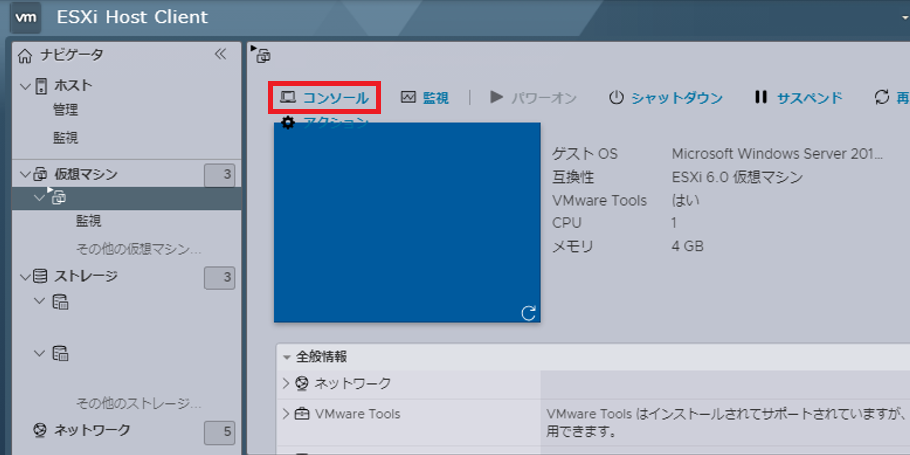910x455 pixels.
Task: Expand the ネットワーク row in 全般情報
Action: [286, 383]
